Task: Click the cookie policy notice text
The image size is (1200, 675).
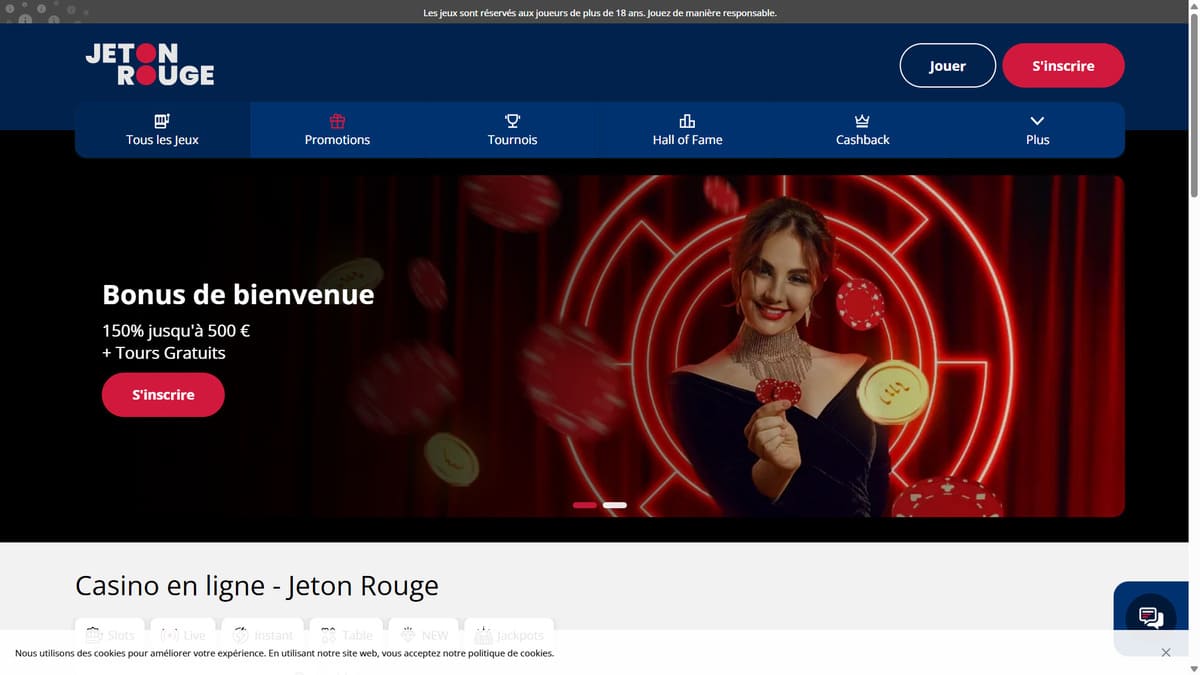Action: (284, 653)
